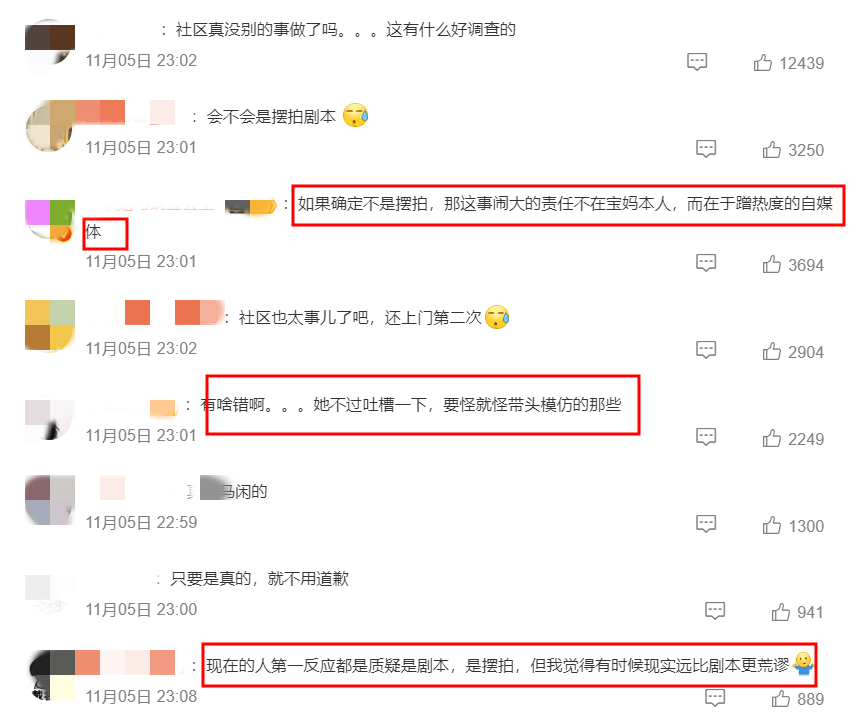Open the avatar of the top commenter
This screenshot has height=725, width=863.
coord(50,46)
